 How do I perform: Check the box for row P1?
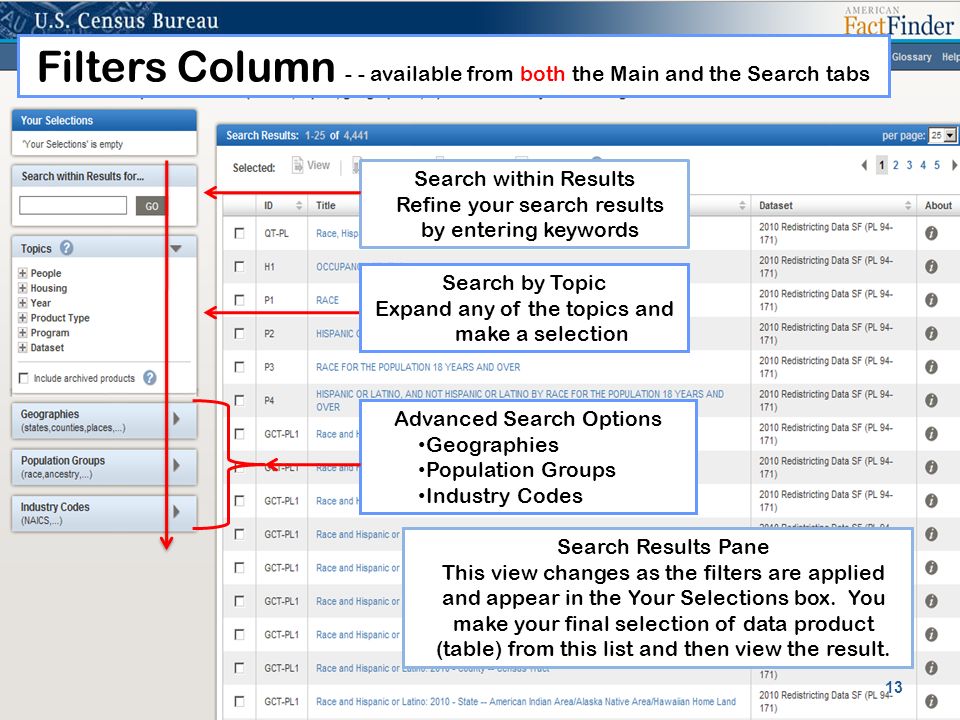[x=239, y=300]
